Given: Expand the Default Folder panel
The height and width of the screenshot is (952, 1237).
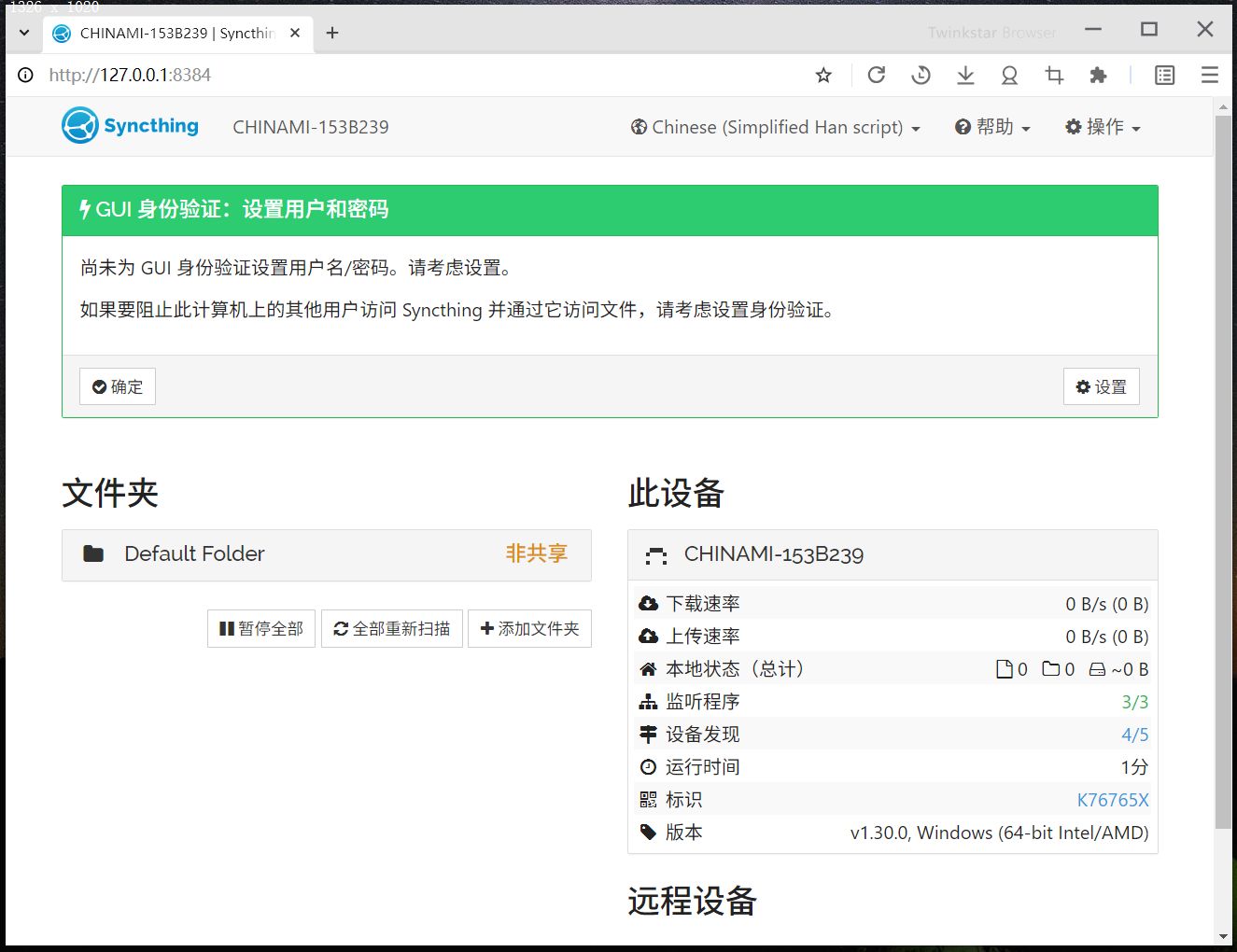Looking at the screenshot, I should [327, 554].
